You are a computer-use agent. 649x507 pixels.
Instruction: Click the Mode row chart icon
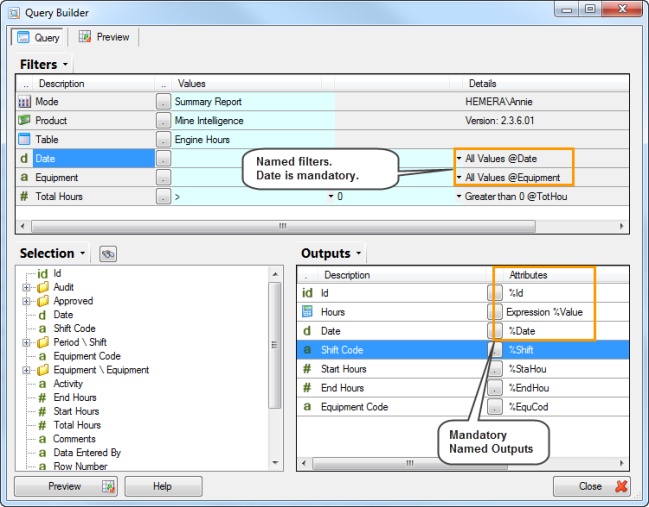[x=24, y=101]
